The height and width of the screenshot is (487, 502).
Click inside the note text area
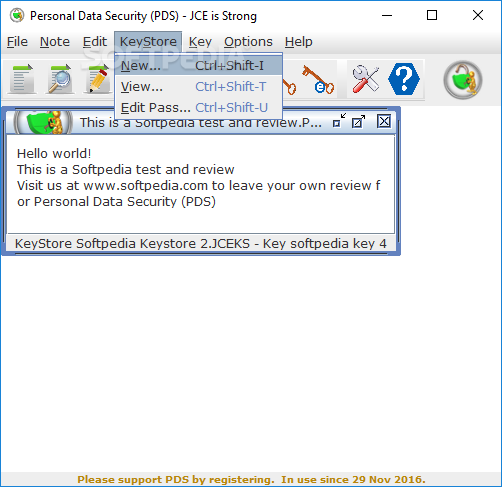tap(200, 184)
